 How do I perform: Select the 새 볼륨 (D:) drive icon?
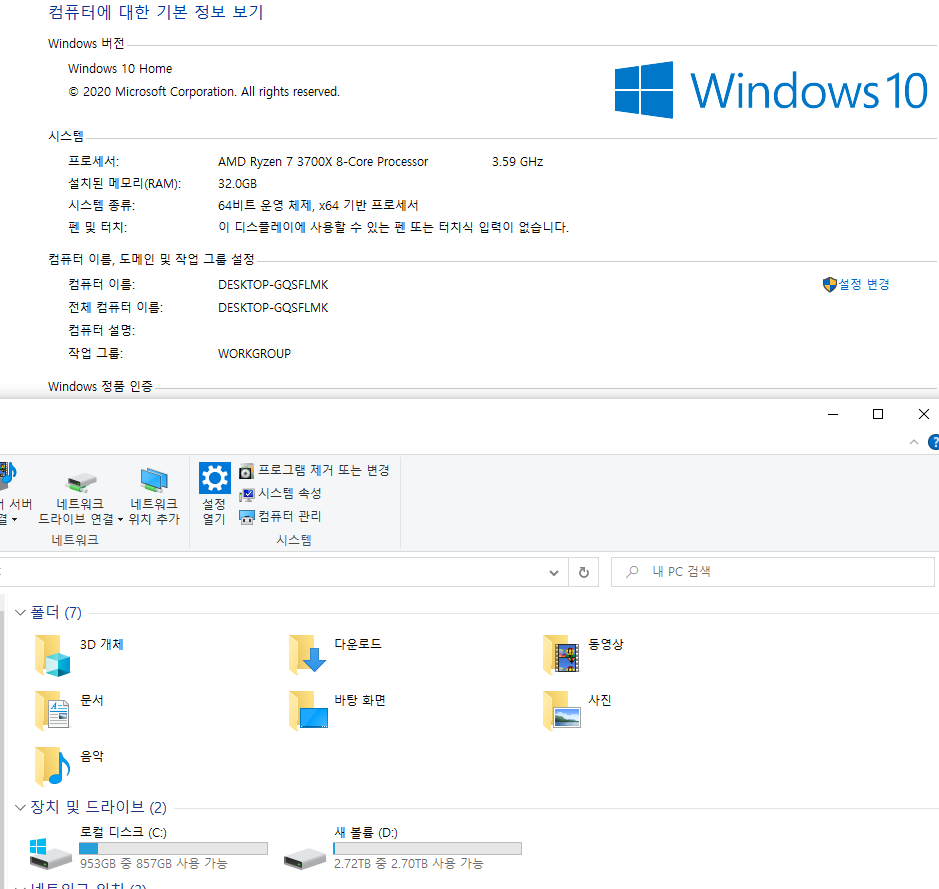pyautogui.click(x=305, y=858)
